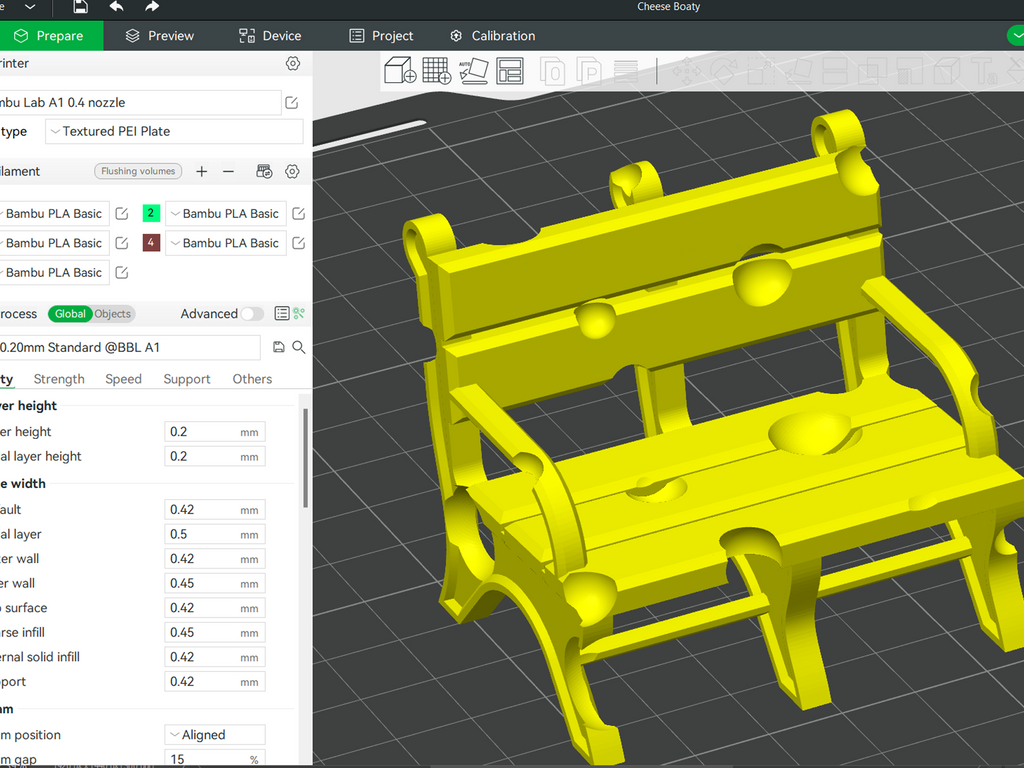Add a filament with plus icon
Image resolution: width=1024 pixels, height=768 pixels.
coord(202,171)
